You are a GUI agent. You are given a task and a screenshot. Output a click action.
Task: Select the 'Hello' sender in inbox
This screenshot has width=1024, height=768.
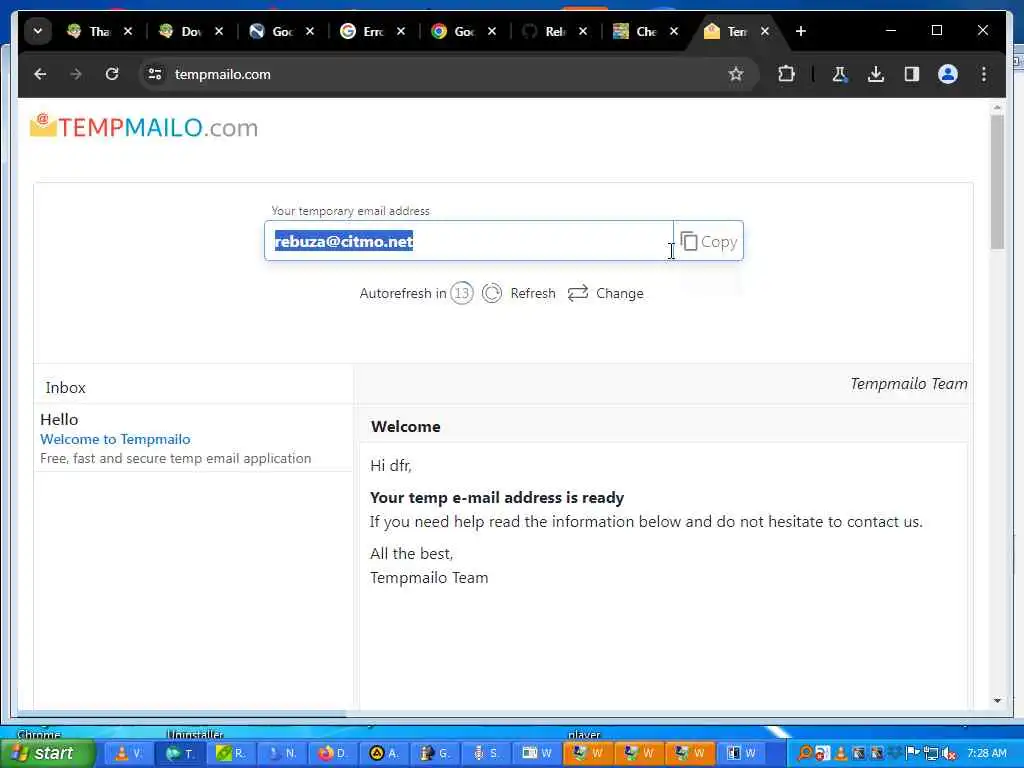pos(59,419)
